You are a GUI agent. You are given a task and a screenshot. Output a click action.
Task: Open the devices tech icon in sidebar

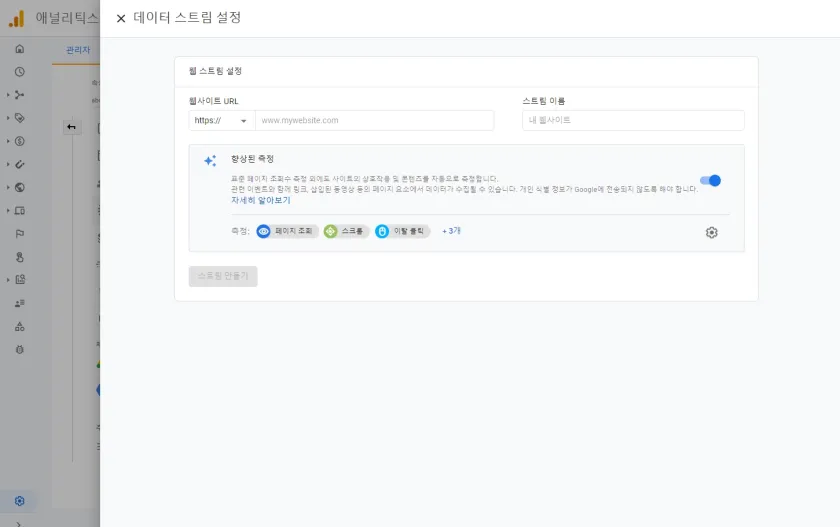[x=20, y=210]
